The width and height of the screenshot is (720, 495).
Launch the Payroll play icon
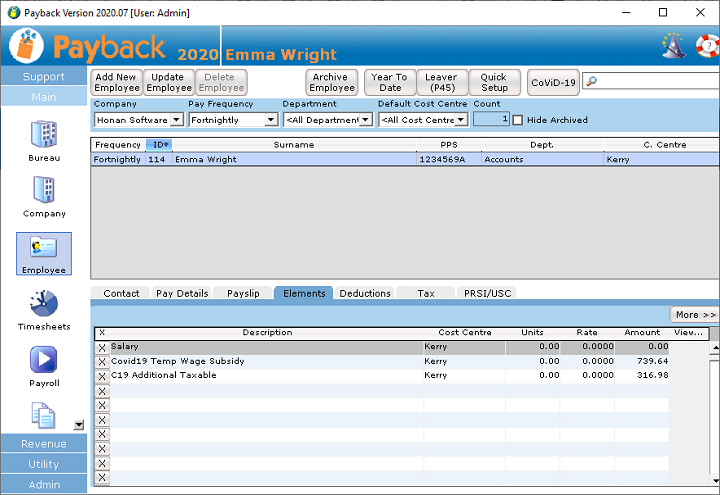(43, 361)
